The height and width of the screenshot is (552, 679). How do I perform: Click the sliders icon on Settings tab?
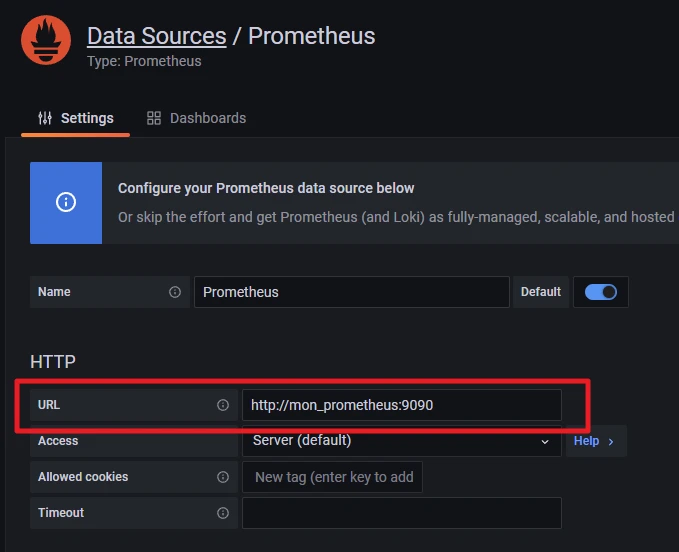pyautogui.click(x=45, y=118)
